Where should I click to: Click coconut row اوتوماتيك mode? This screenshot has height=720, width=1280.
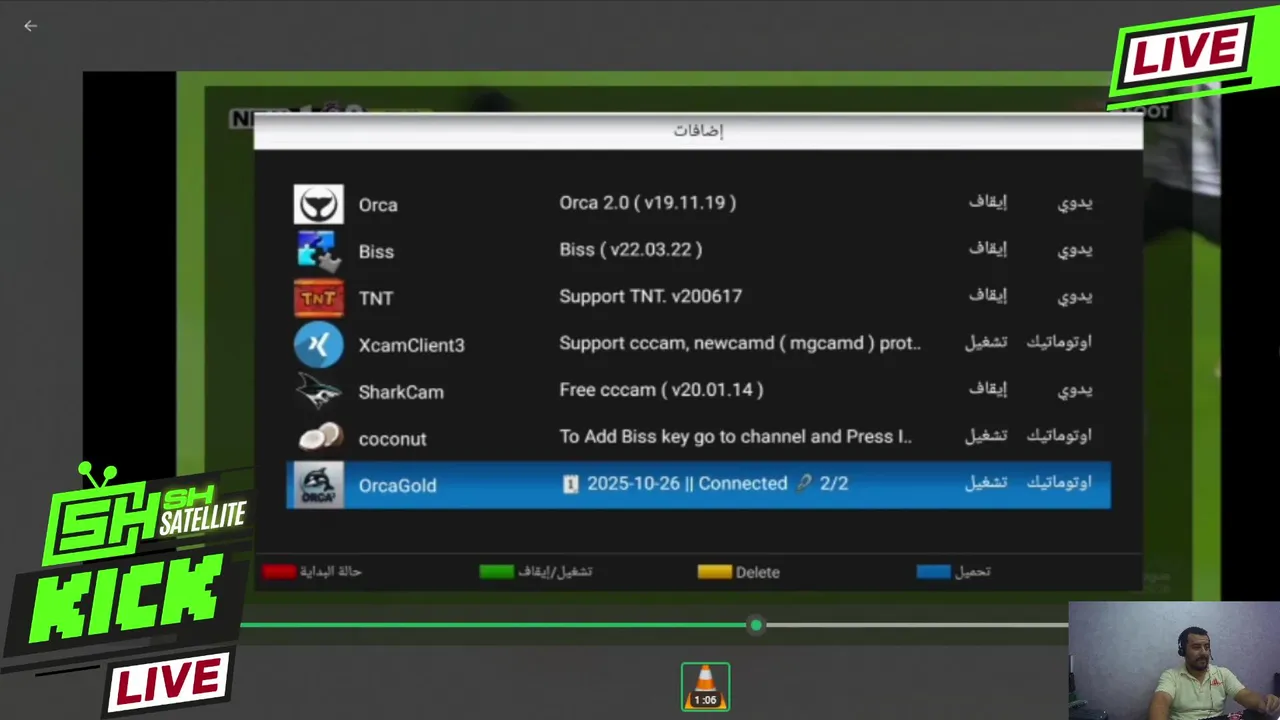1059,437
